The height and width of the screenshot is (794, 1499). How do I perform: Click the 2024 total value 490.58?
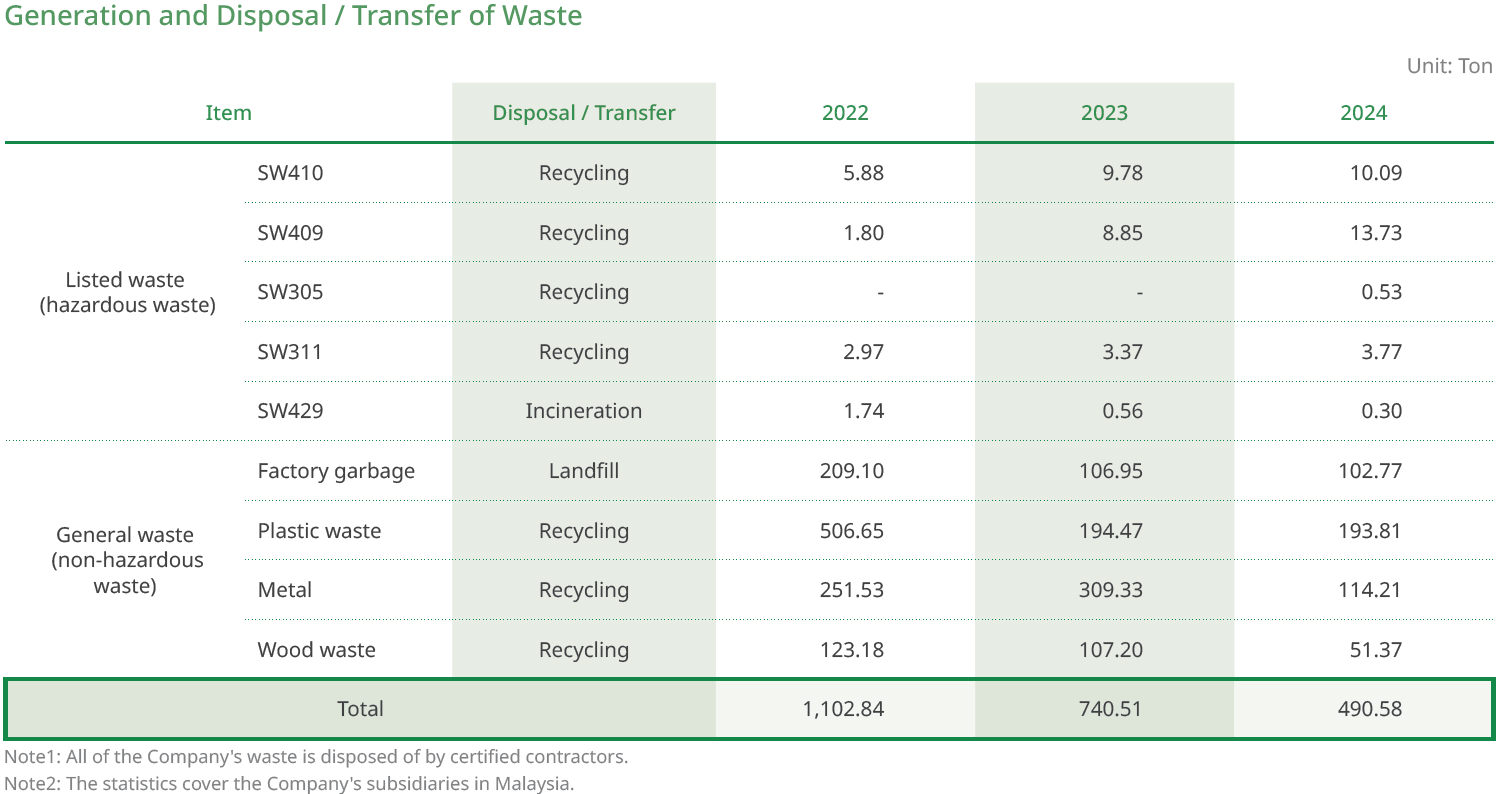(x=1369, y=709)
